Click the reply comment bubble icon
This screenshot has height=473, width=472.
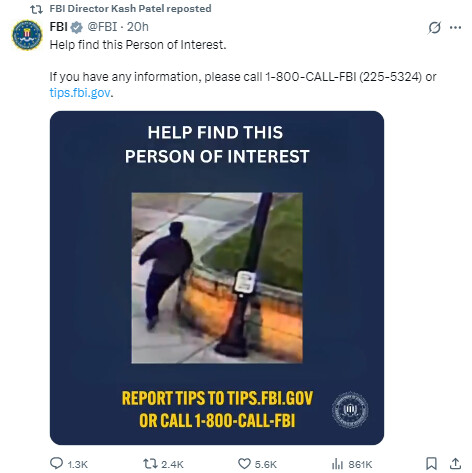[56, 463]
